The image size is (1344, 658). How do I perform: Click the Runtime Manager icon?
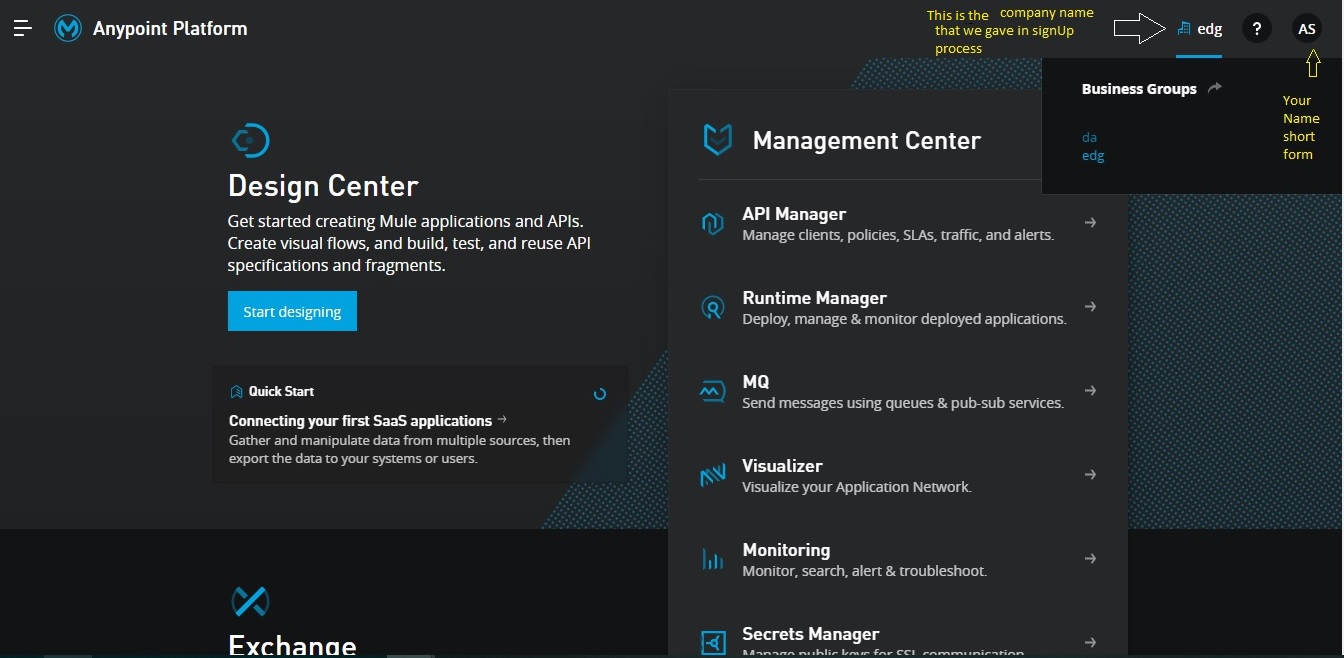(x=712, y=307)
